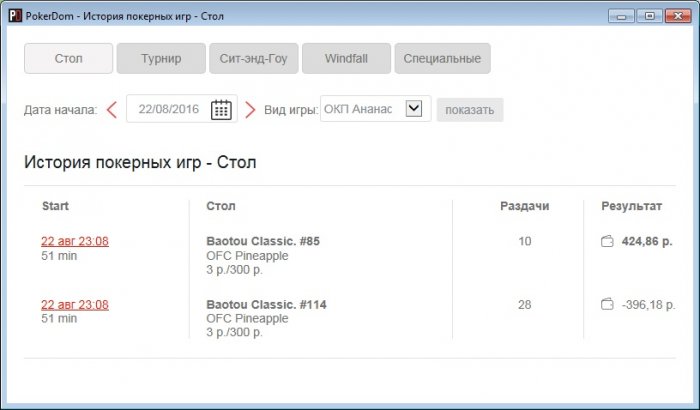Viewport: 700px width, 410px height.
Task: Expand the ОКП Ананас game type dropdown
Action: (x=414, y=109)
